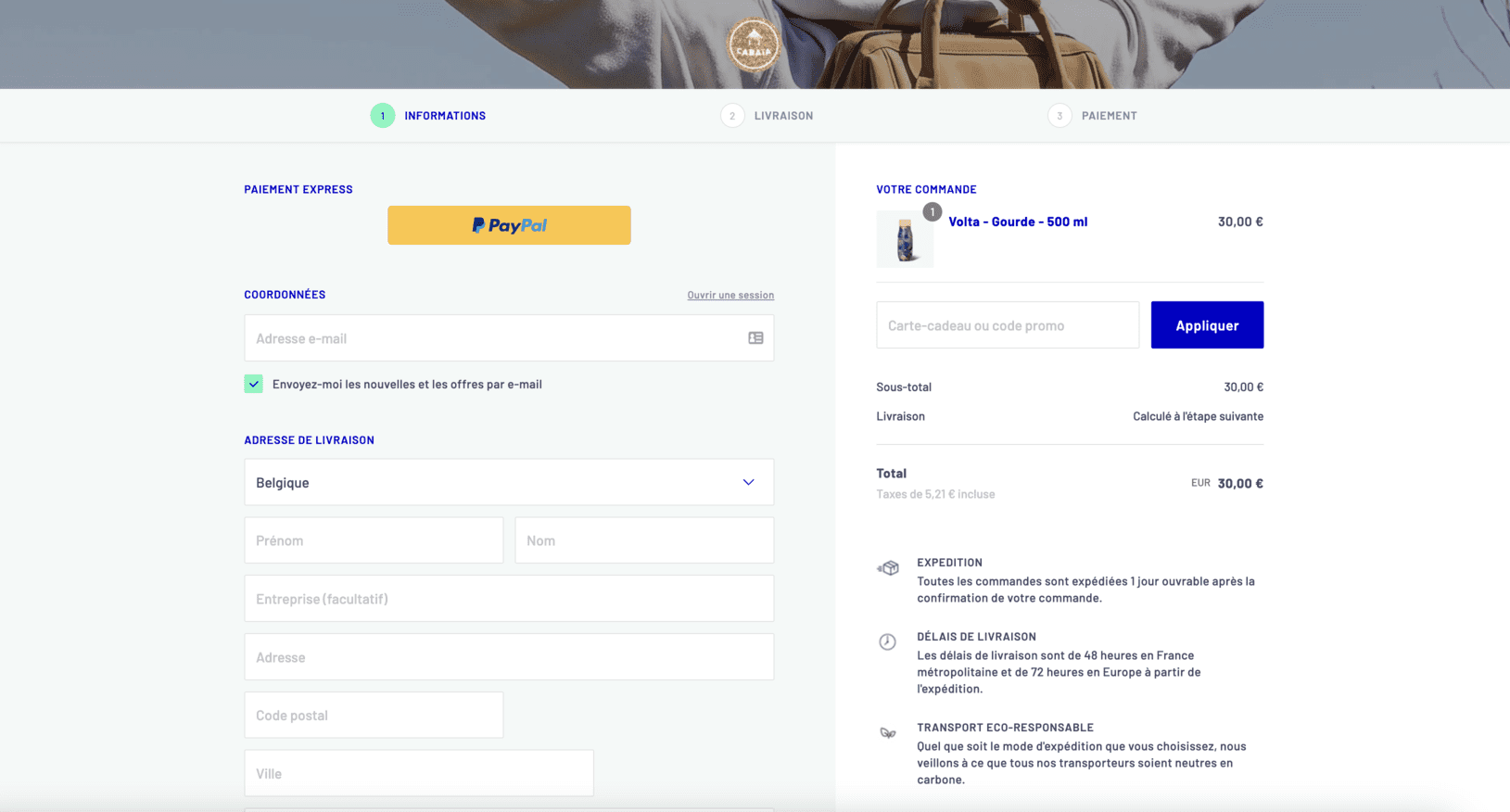Click the Volta bottle product thumbnail
This screenshot has width=1510, height=812.
click(905, 241)
